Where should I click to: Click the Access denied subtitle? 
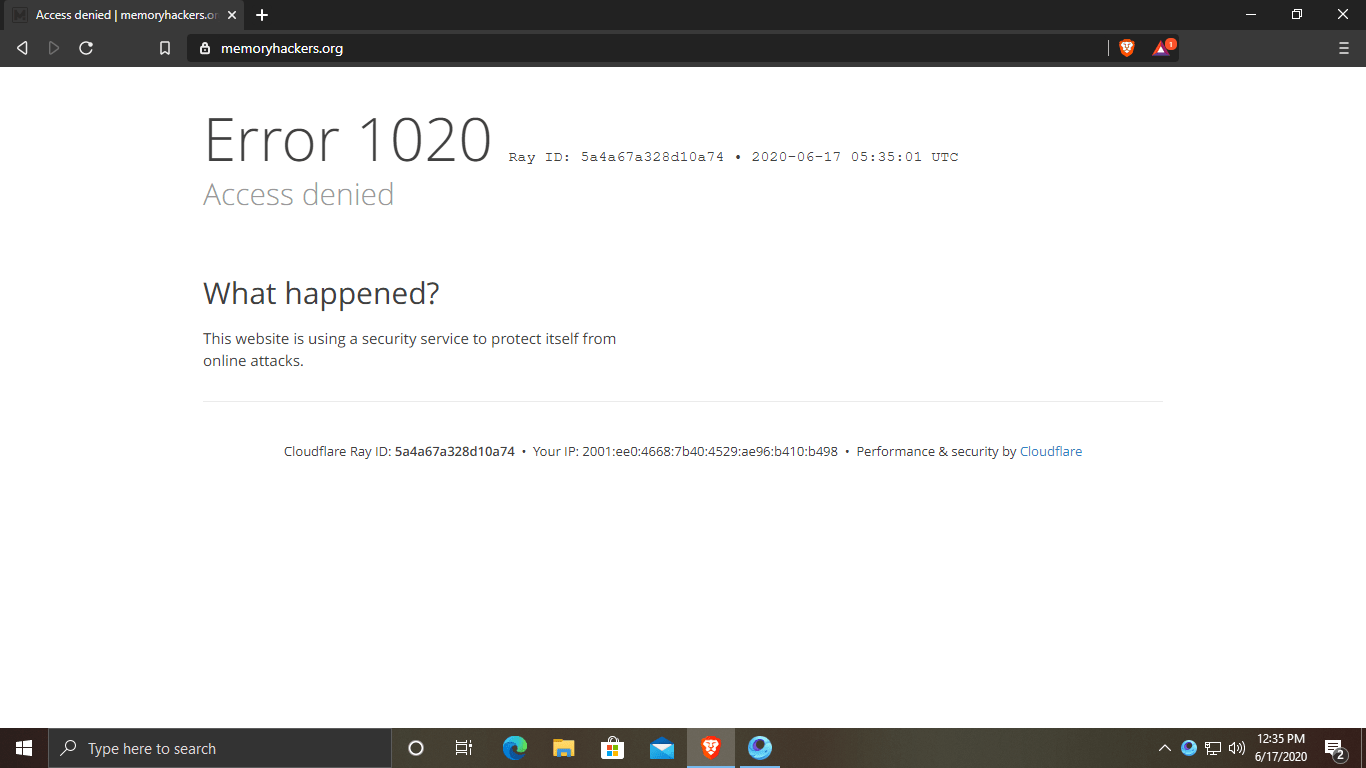coord(299,194)
